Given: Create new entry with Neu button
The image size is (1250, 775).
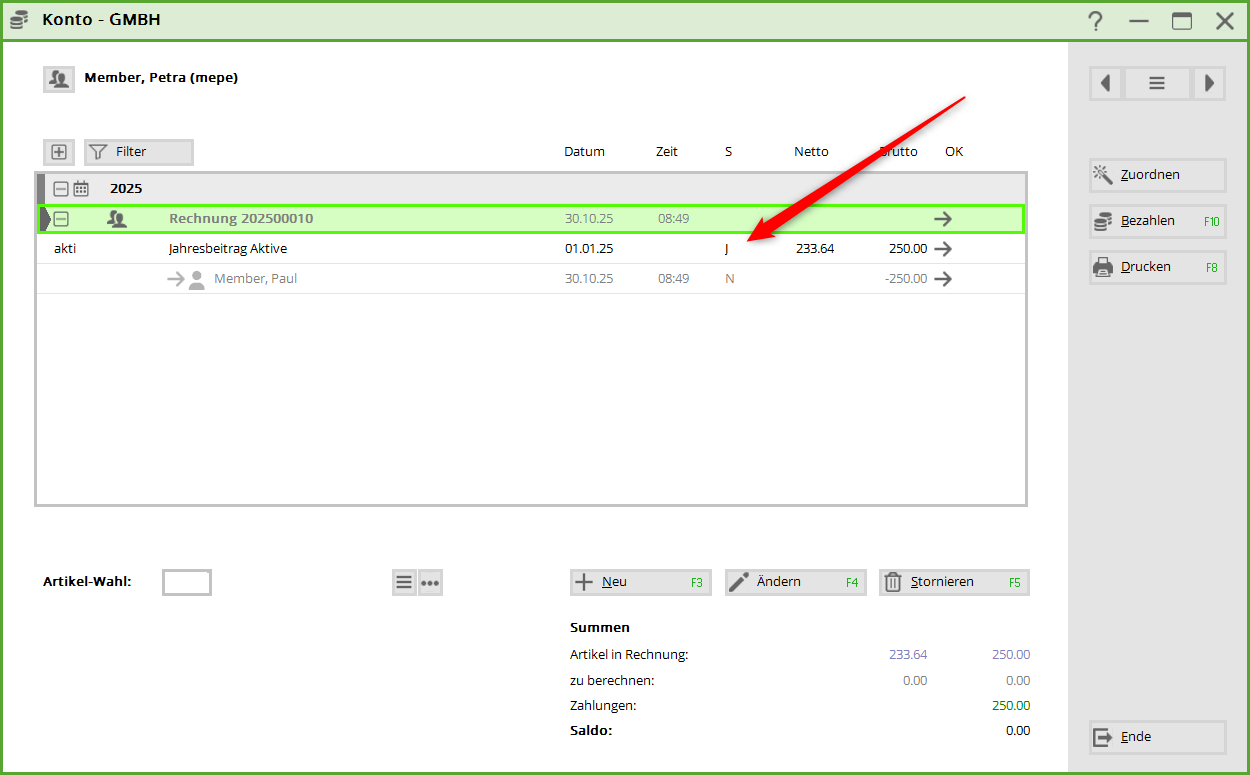Looking at the screenshot, I should [640, 582].
